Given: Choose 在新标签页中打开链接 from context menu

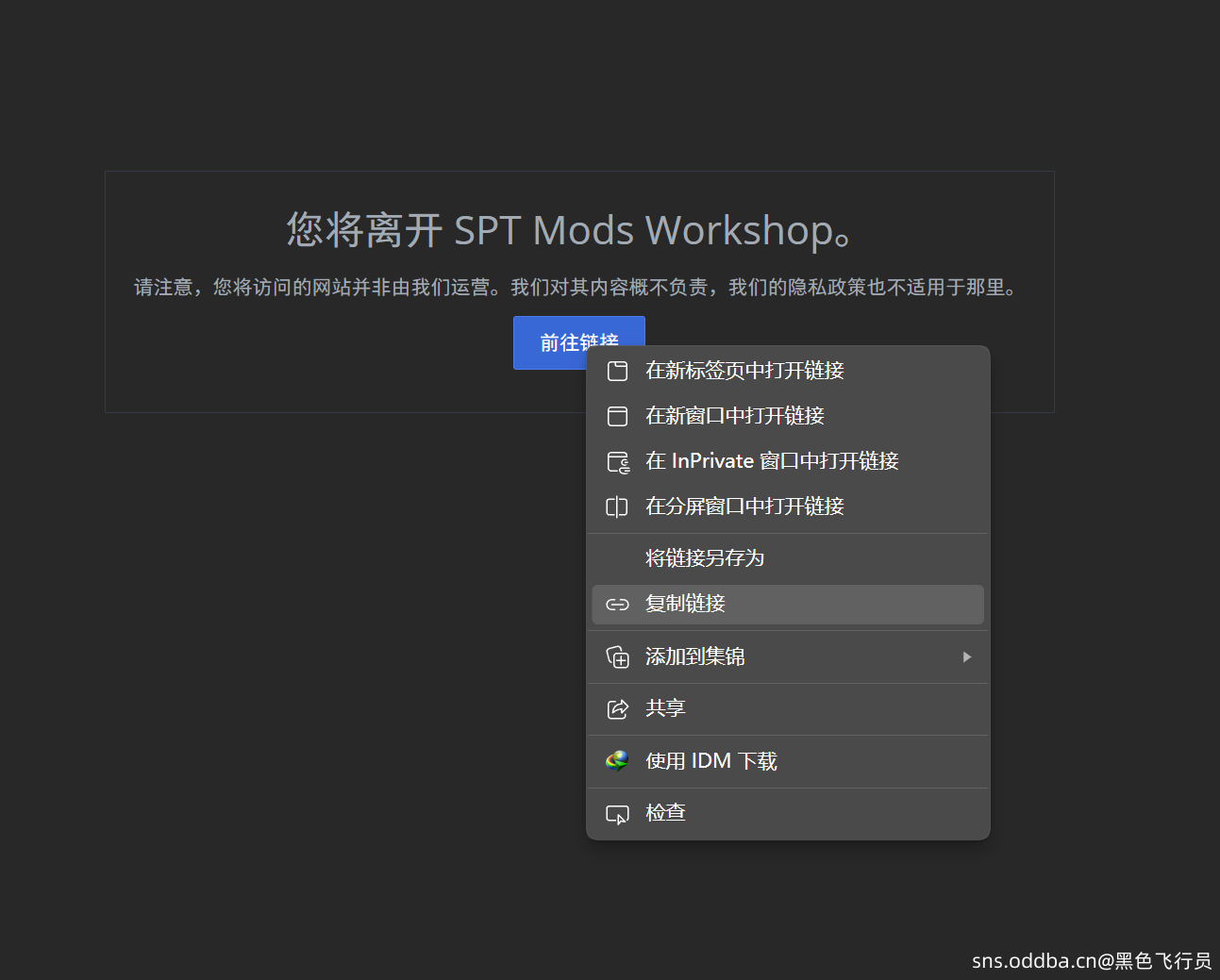Looking at the screenshot, I should click(788, 371).
